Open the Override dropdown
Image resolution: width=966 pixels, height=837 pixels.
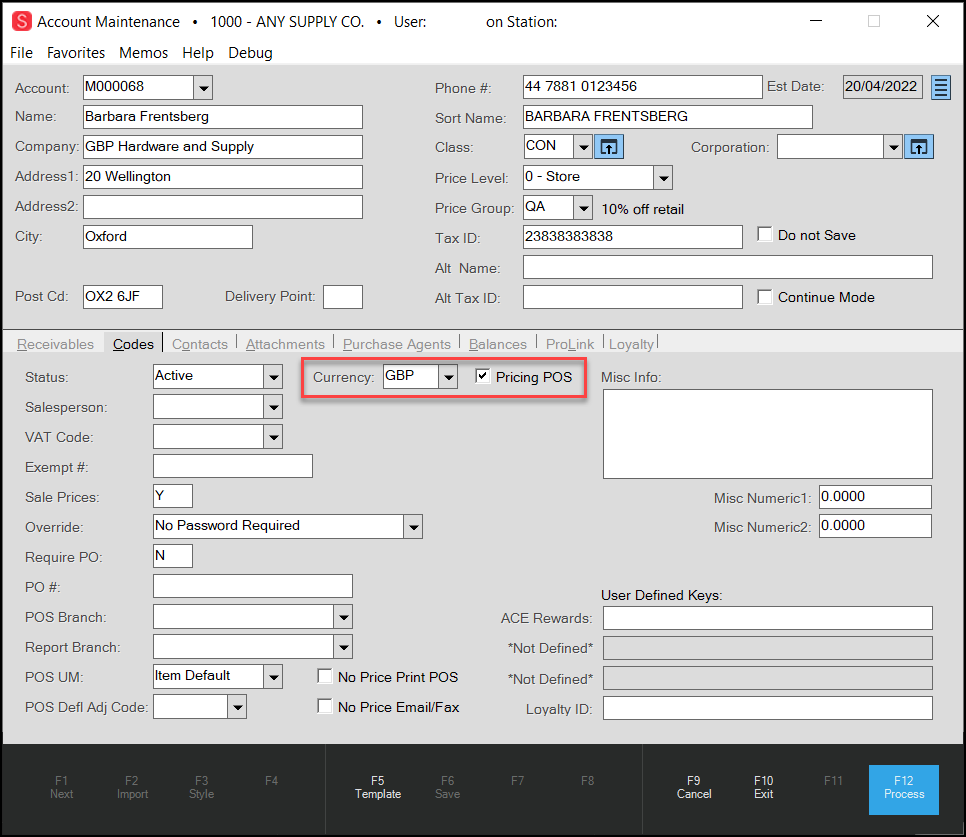coord(413,527)
